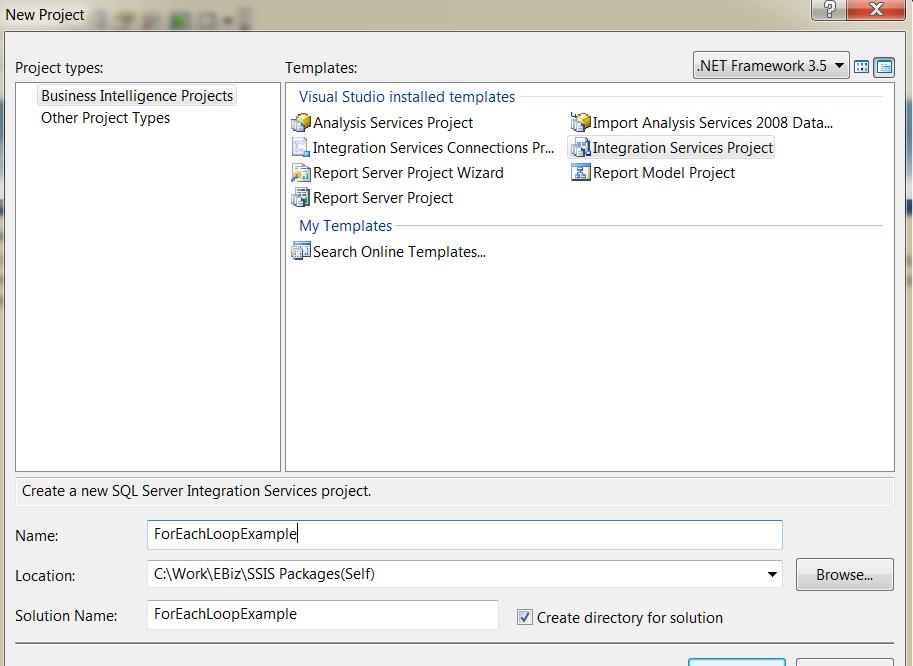Click the Browse... button
This screenshot has width=913, height=666.
click(x=843, y=575)
